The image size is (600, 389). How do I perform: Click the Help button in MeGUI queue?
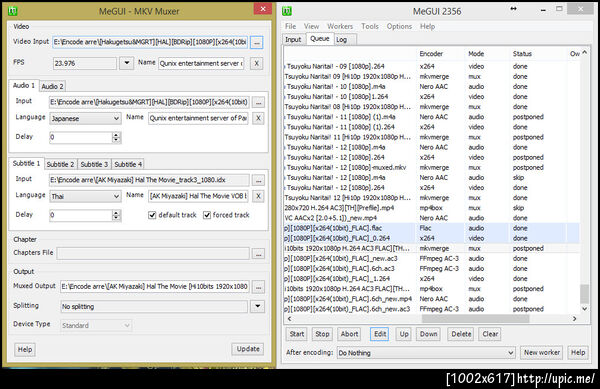coord(578,352)
